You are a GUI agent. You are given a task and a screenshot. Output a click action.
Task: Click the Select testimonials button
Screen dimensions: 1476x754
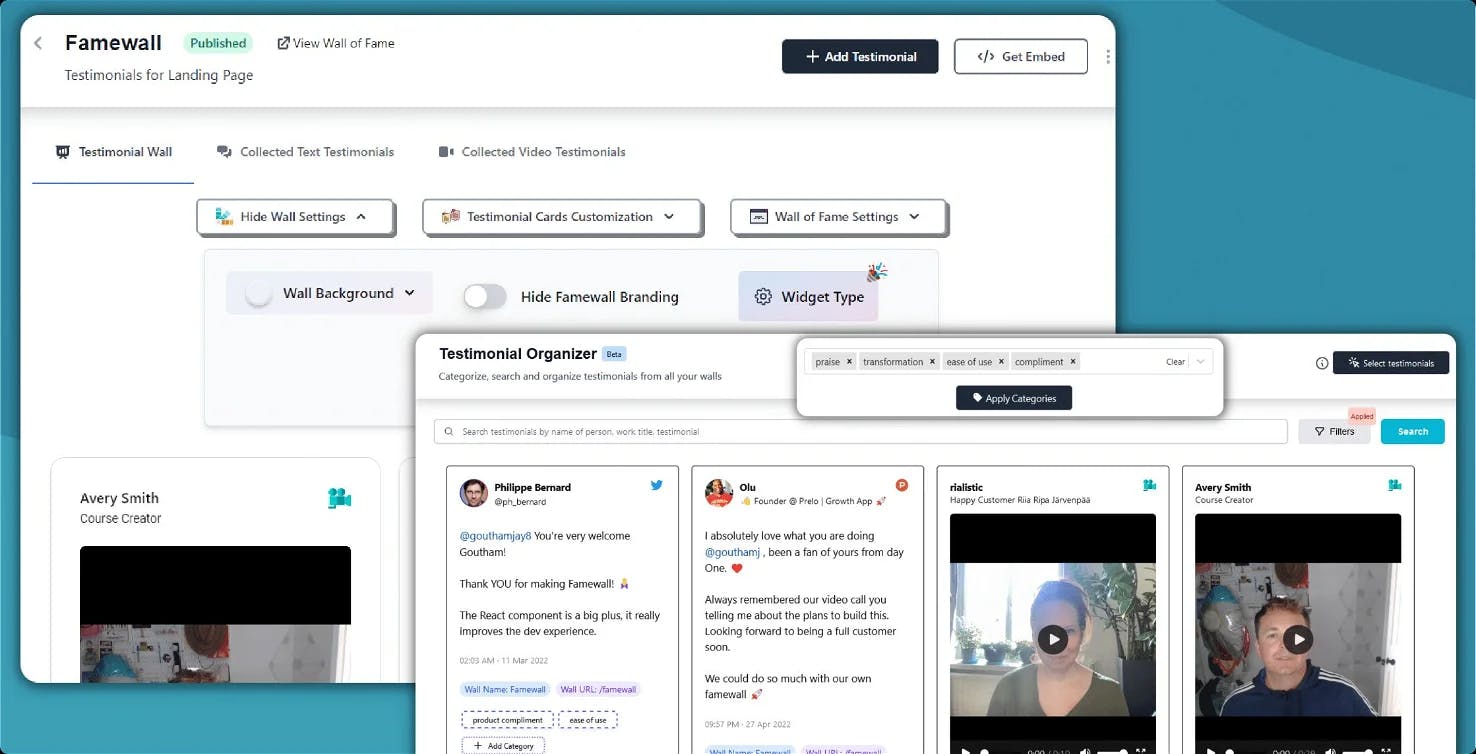pyautogui.click(x=1391, y=363)
